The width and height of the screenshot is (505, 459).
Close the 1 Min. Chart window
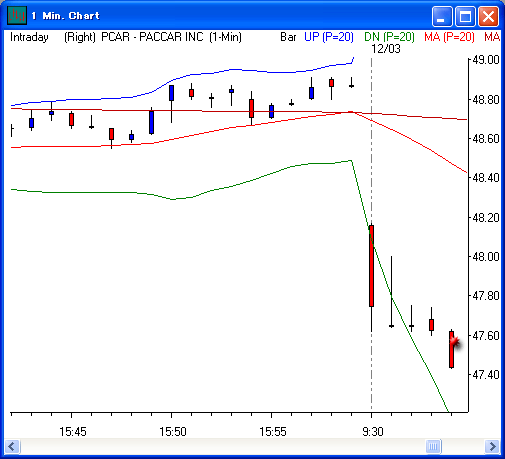(x=488, y=16)
